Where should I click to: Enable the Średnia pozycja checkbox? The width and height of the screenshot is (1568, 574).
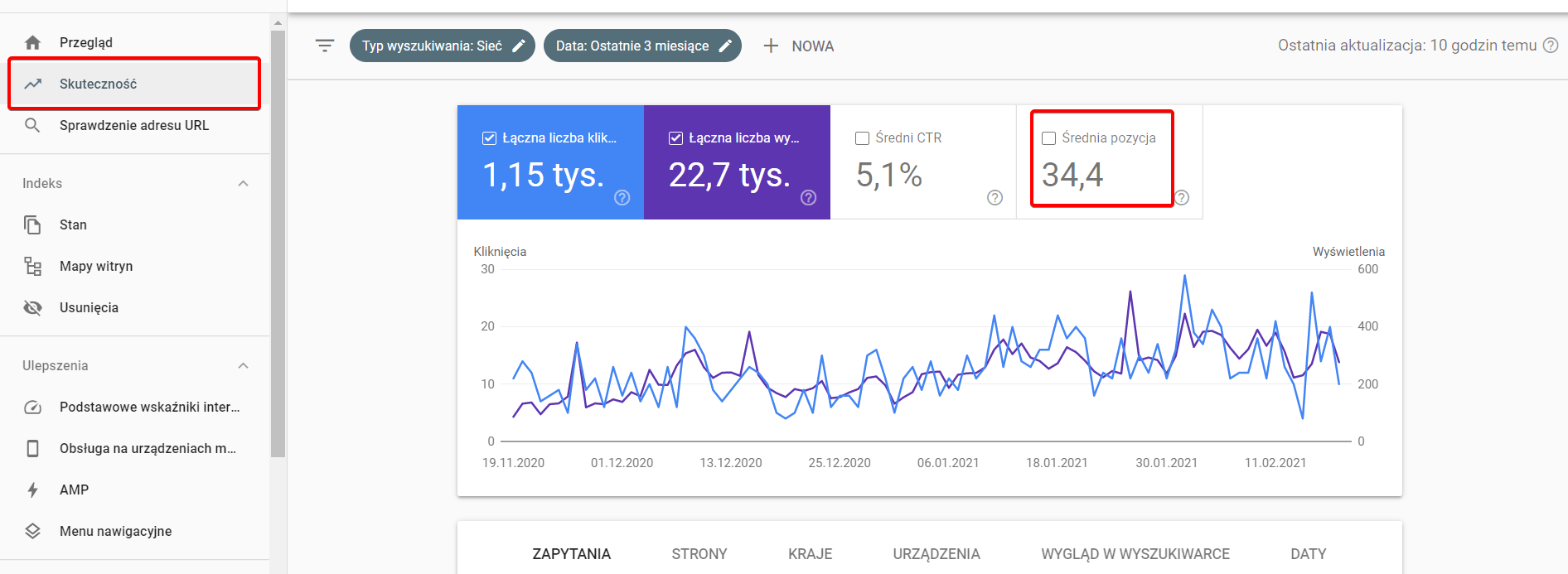(1048, 138)
